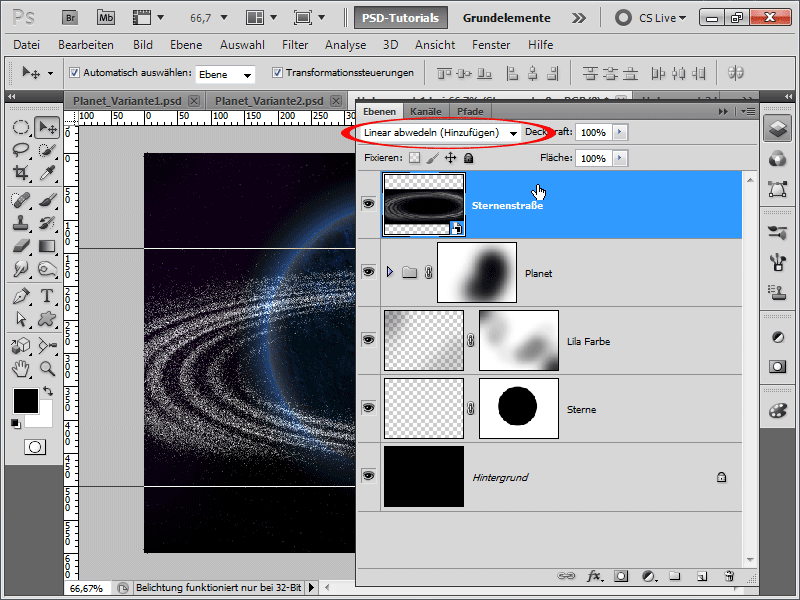This screenshot has width=800, height=600.
Task: Pick the Clone Stamp tool
Action: coord(20,222)
